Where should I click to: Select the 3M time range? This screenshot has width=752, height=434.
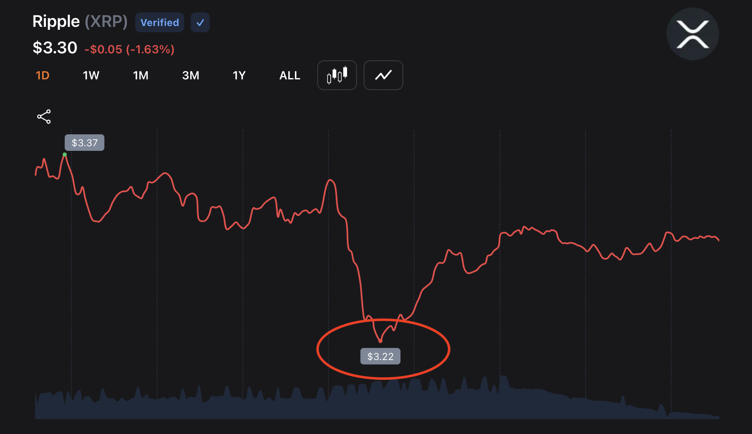coord(190,75)
